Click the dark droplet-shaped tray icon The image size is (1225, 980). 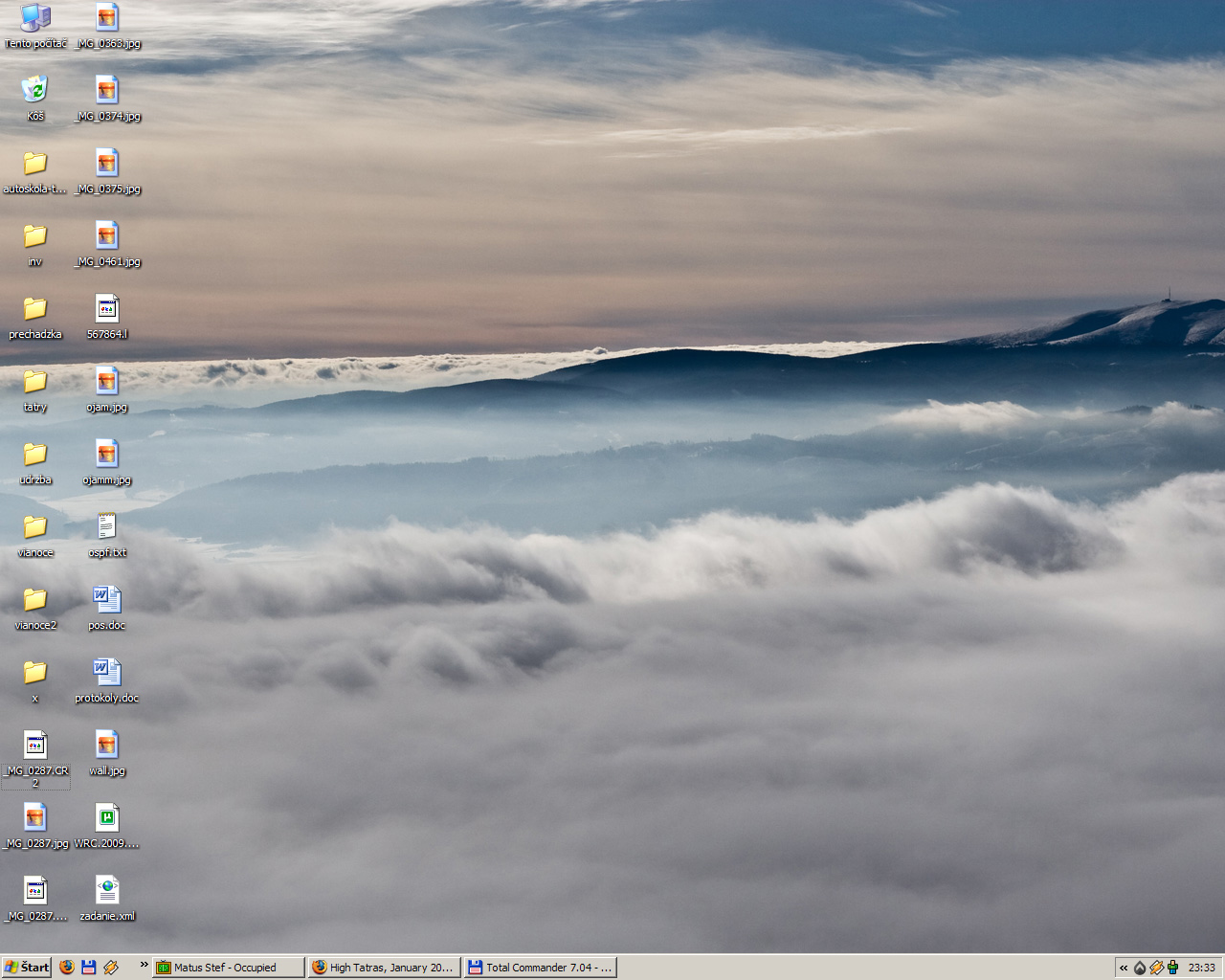(1140, 968)
